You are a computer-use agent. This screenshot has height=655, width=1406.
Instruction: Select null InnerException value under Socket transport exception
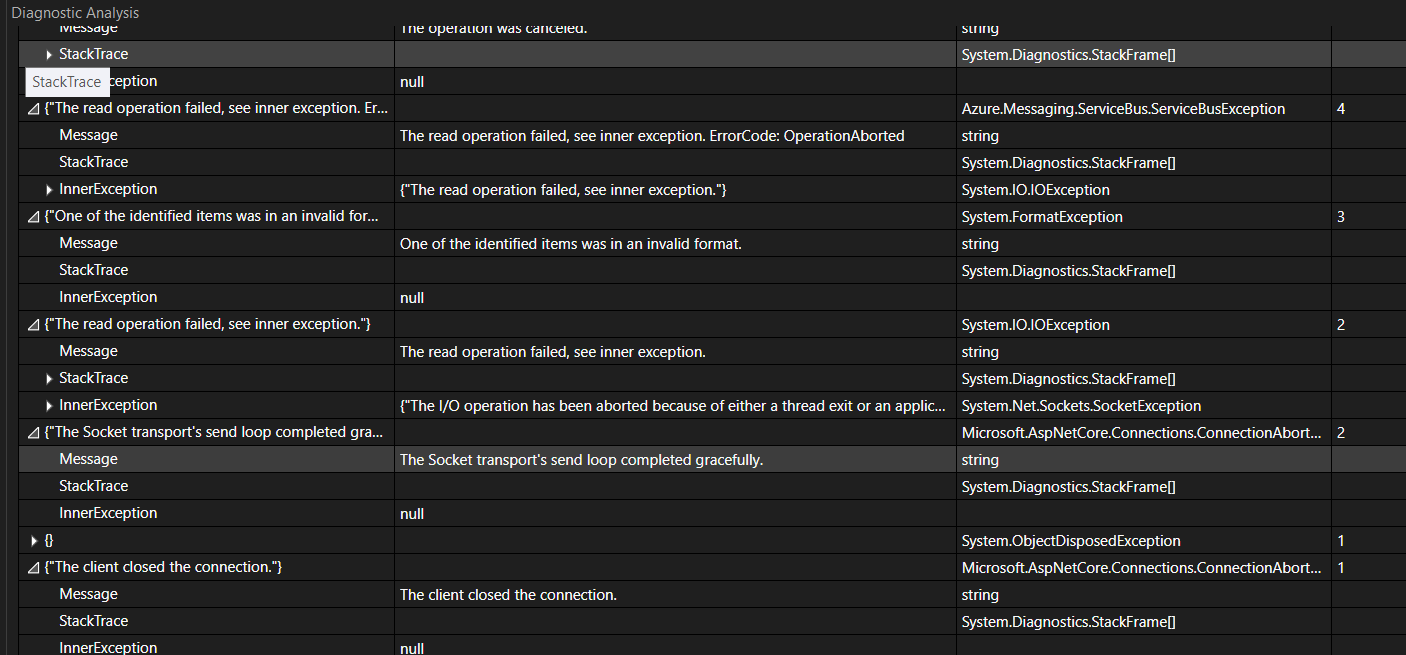coord(412,514)
